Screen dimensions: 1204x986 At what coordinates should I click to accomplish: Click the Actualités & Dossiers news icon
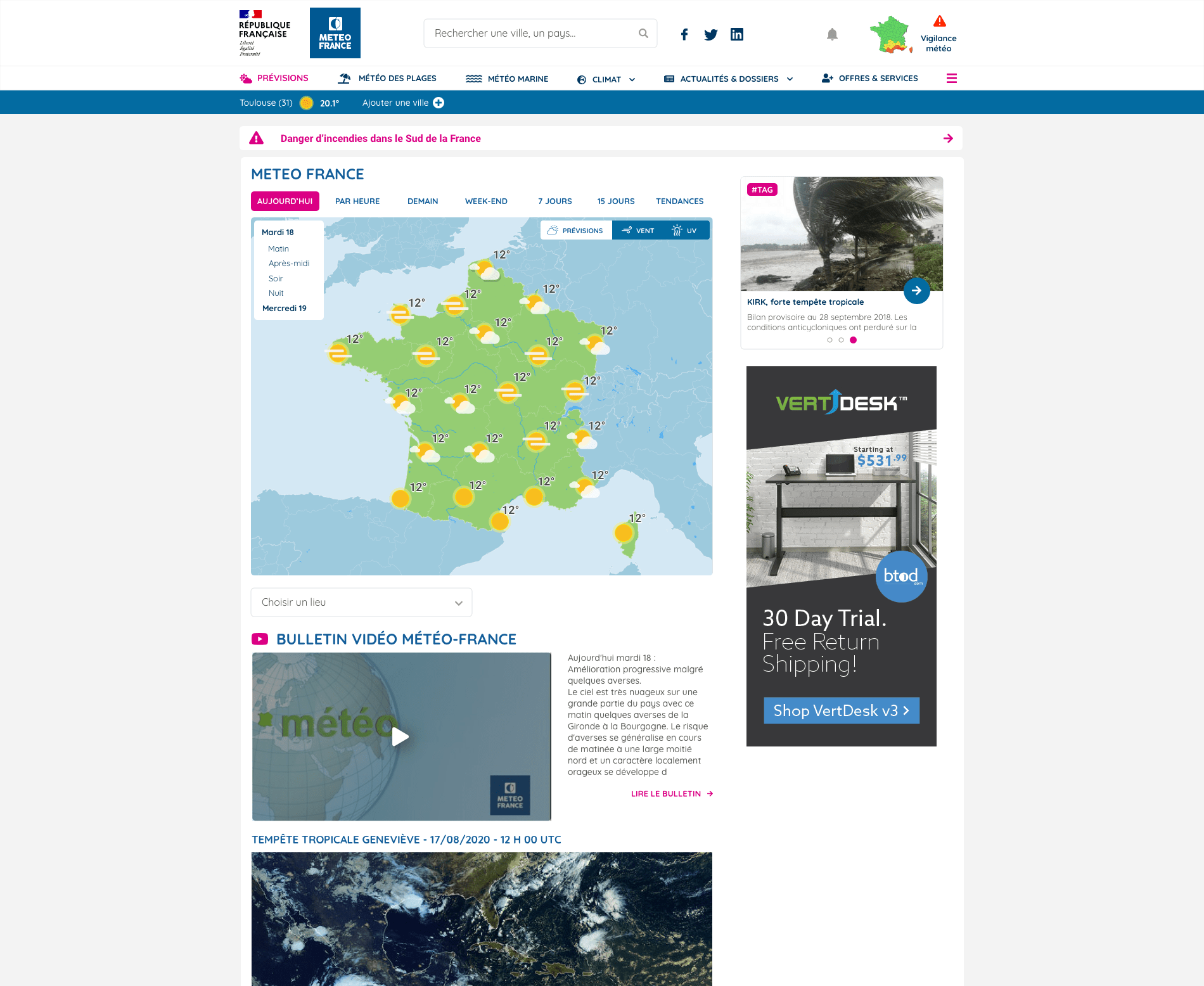669,79
